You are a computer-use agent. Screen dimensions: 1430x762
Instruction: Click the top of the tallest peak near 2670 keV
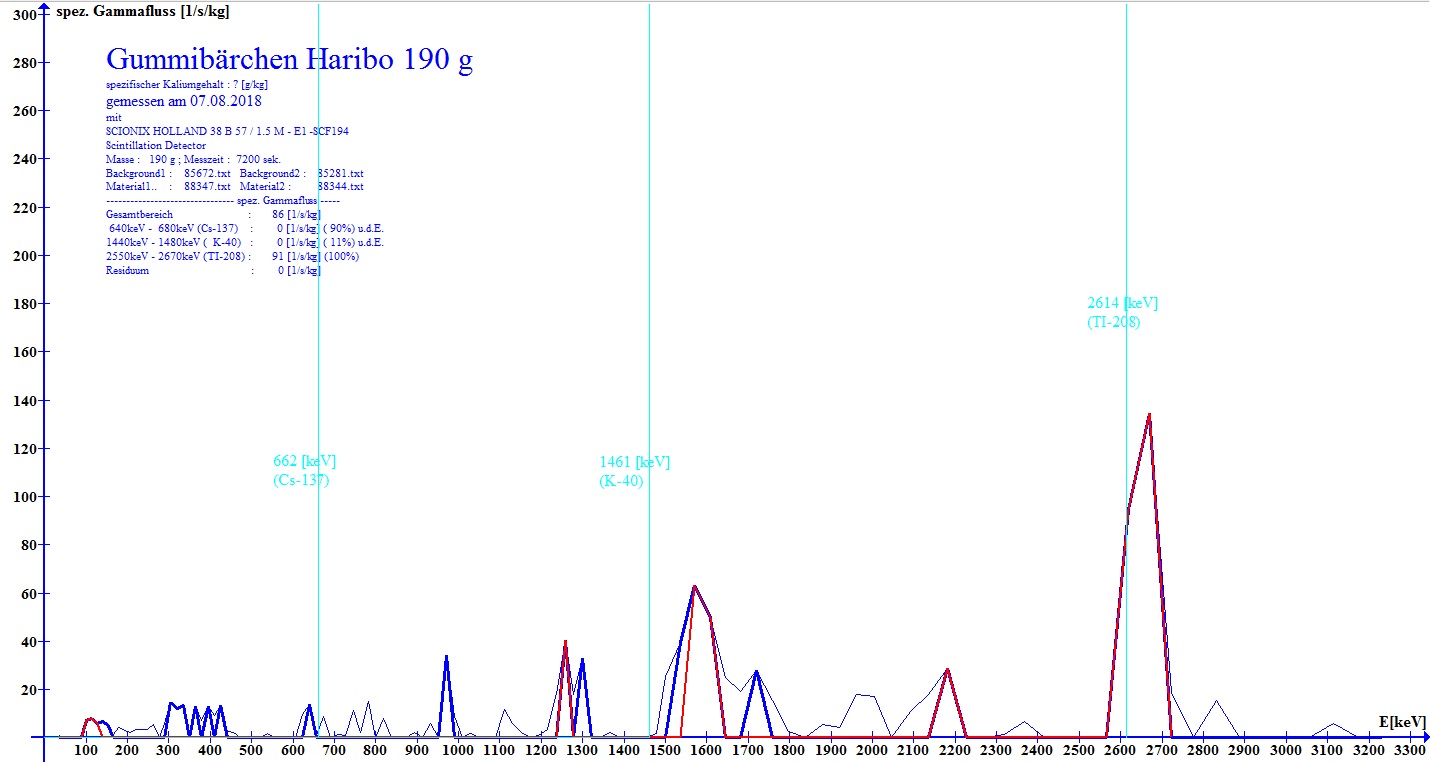click(x=1150, y=414)
